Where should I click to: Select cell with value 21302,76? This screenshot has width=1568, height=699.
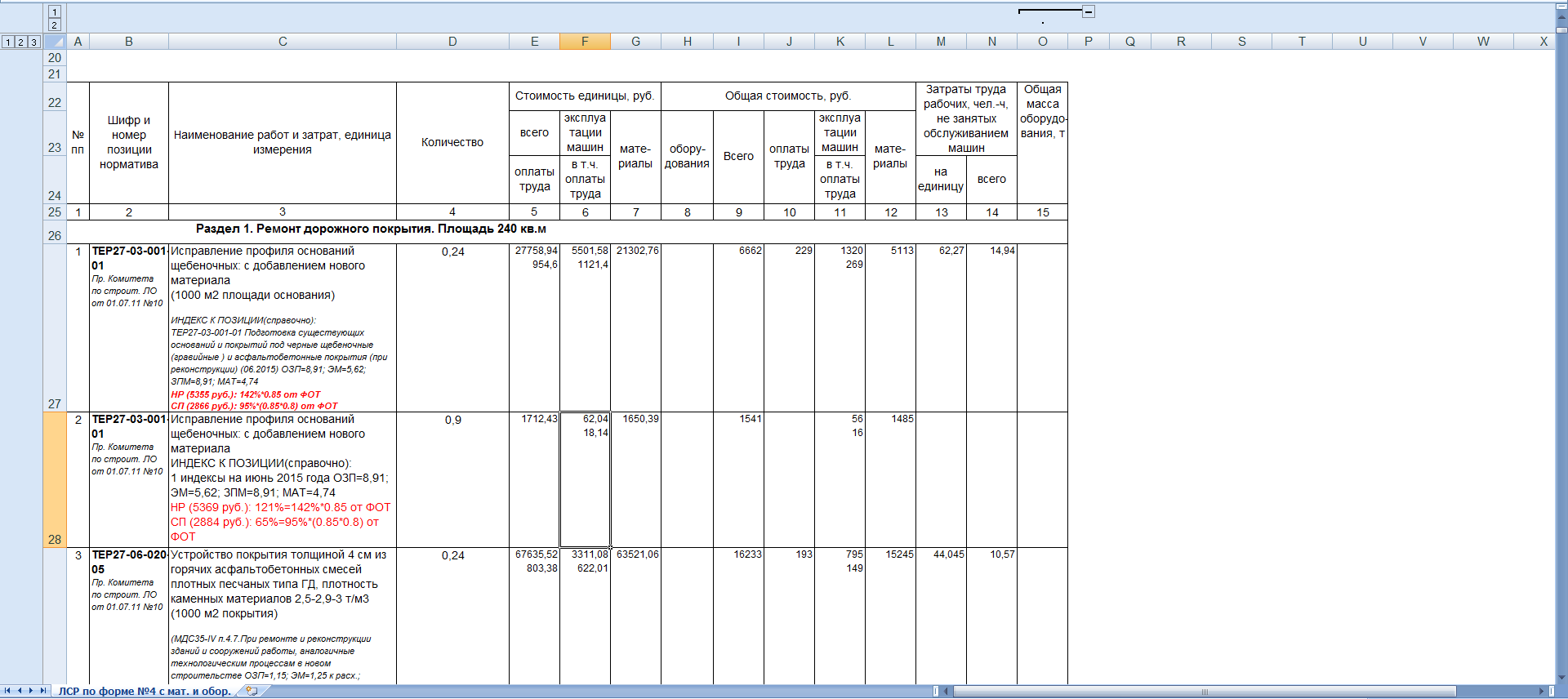[x=635, y=327]
